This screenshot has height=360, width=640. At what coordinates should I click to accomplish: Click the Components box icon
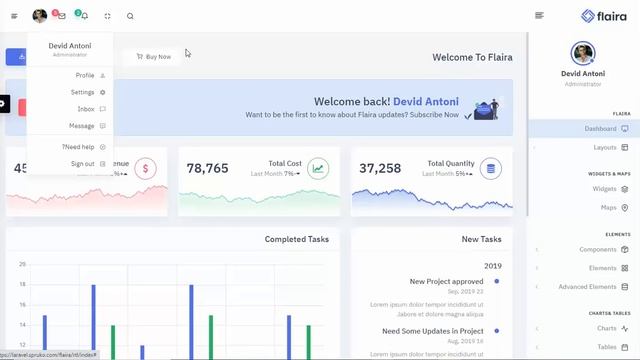coord(625,249)
